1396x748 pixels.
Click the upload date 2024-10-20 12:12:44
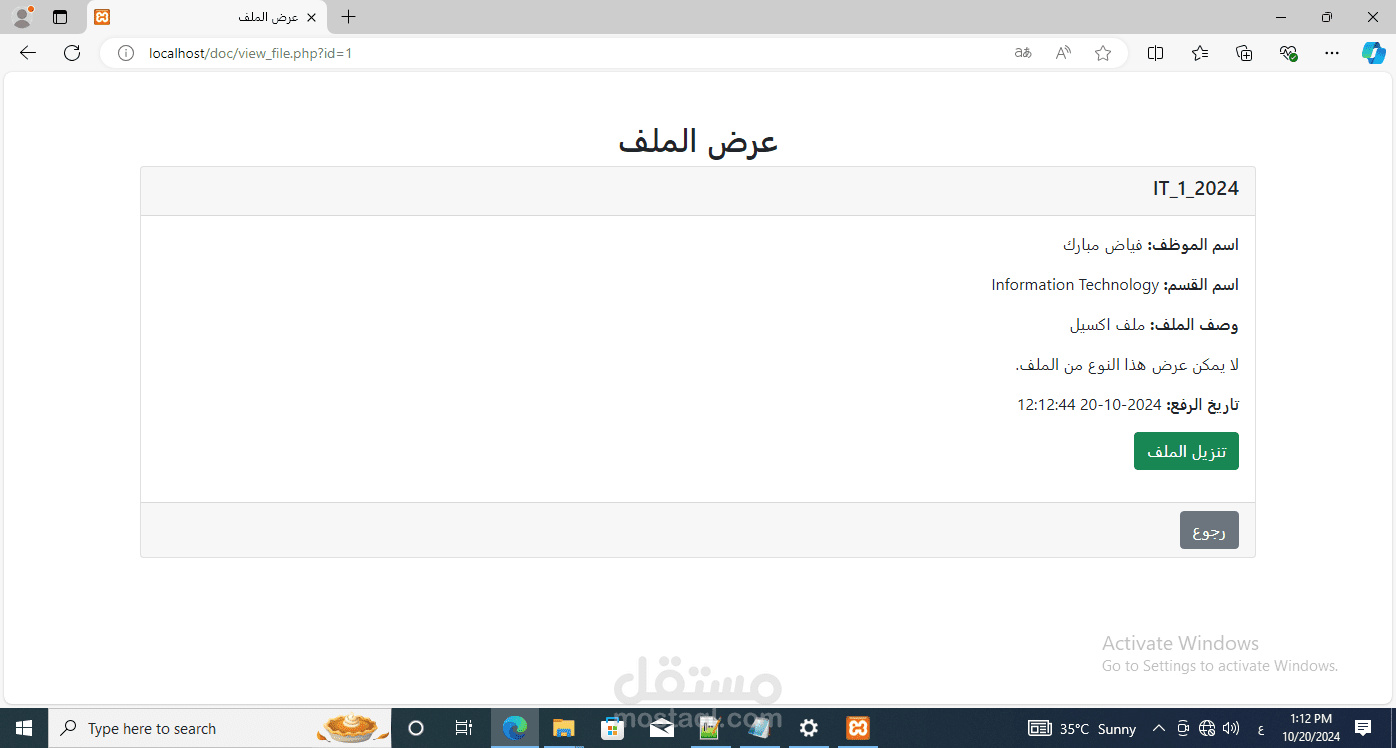point(1089,405)
